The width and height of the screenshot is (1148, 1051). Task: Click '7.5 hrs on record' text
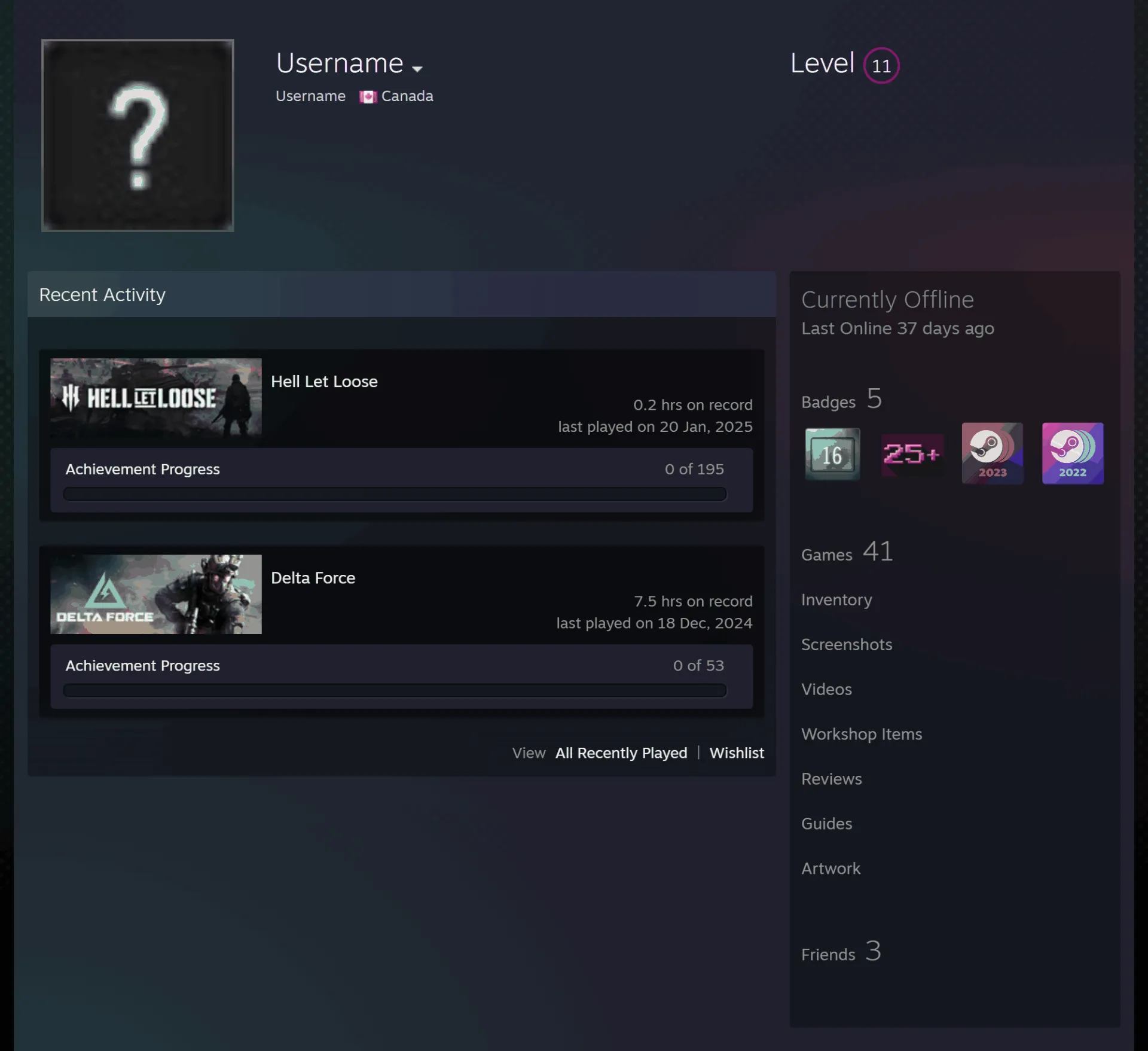[x=693, y=601]
